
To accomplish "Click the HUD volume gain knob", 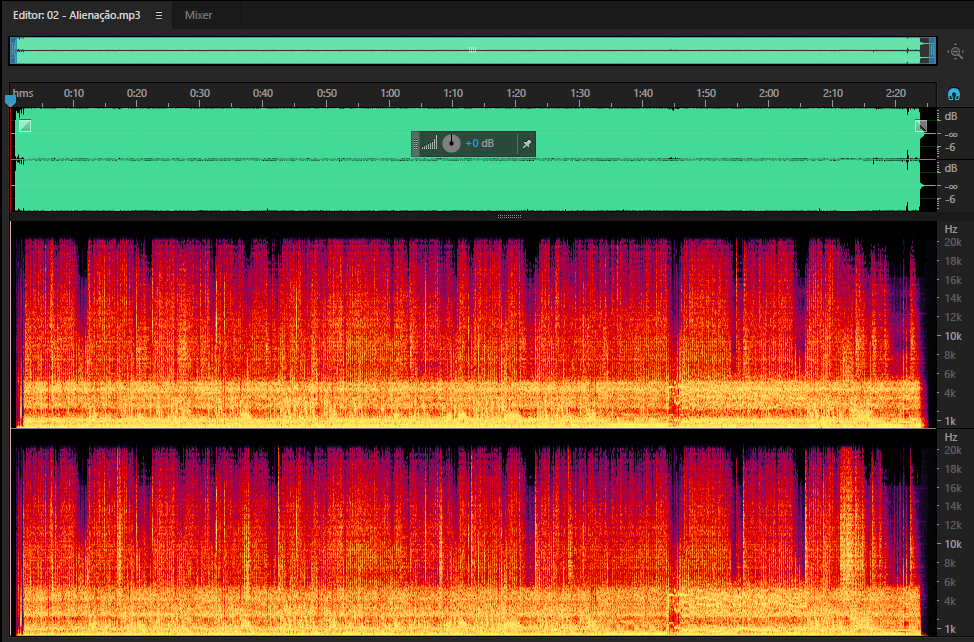I will click(451, 143).
